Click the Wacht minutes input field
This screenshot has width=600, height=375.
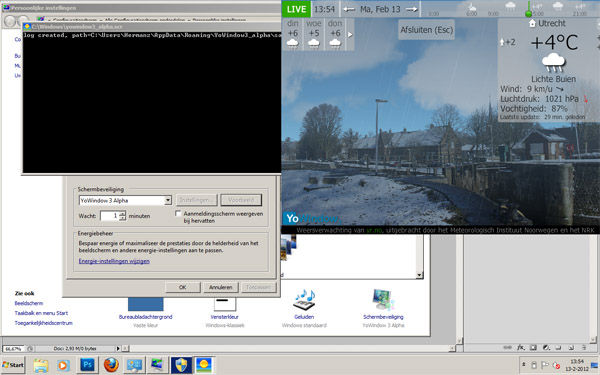[x=109, y=216]
